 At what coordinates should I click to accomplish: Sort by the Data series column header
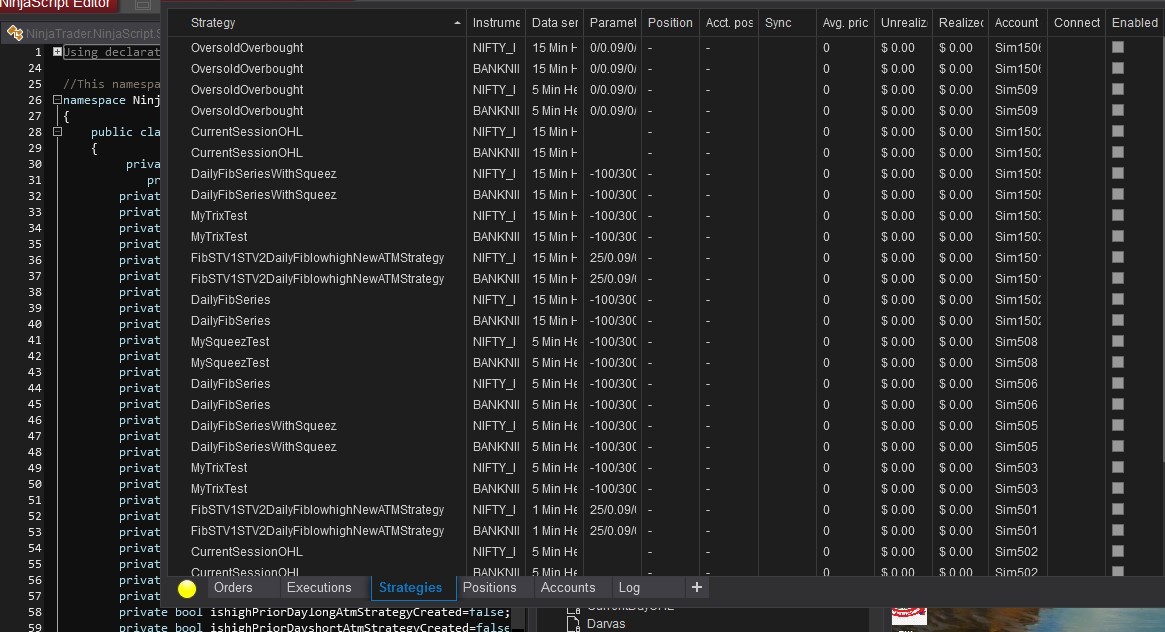(554, 23)
